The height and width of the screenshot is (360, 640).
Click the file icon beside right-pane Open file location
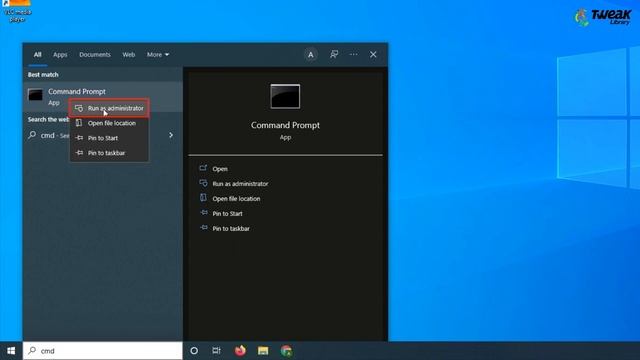203,198
